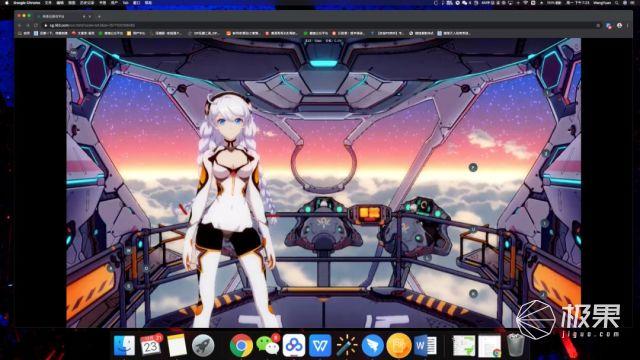Reload the current page

36,25
